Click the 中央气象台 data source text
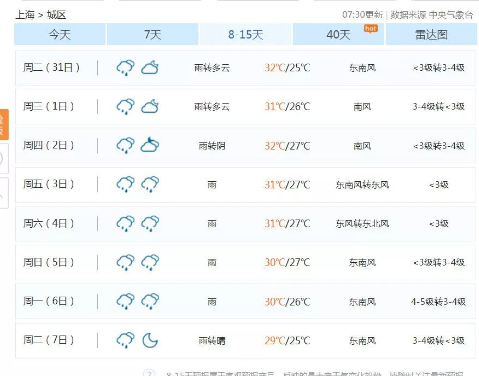Viewport: 479px width, 378px height. coord(451,15)
